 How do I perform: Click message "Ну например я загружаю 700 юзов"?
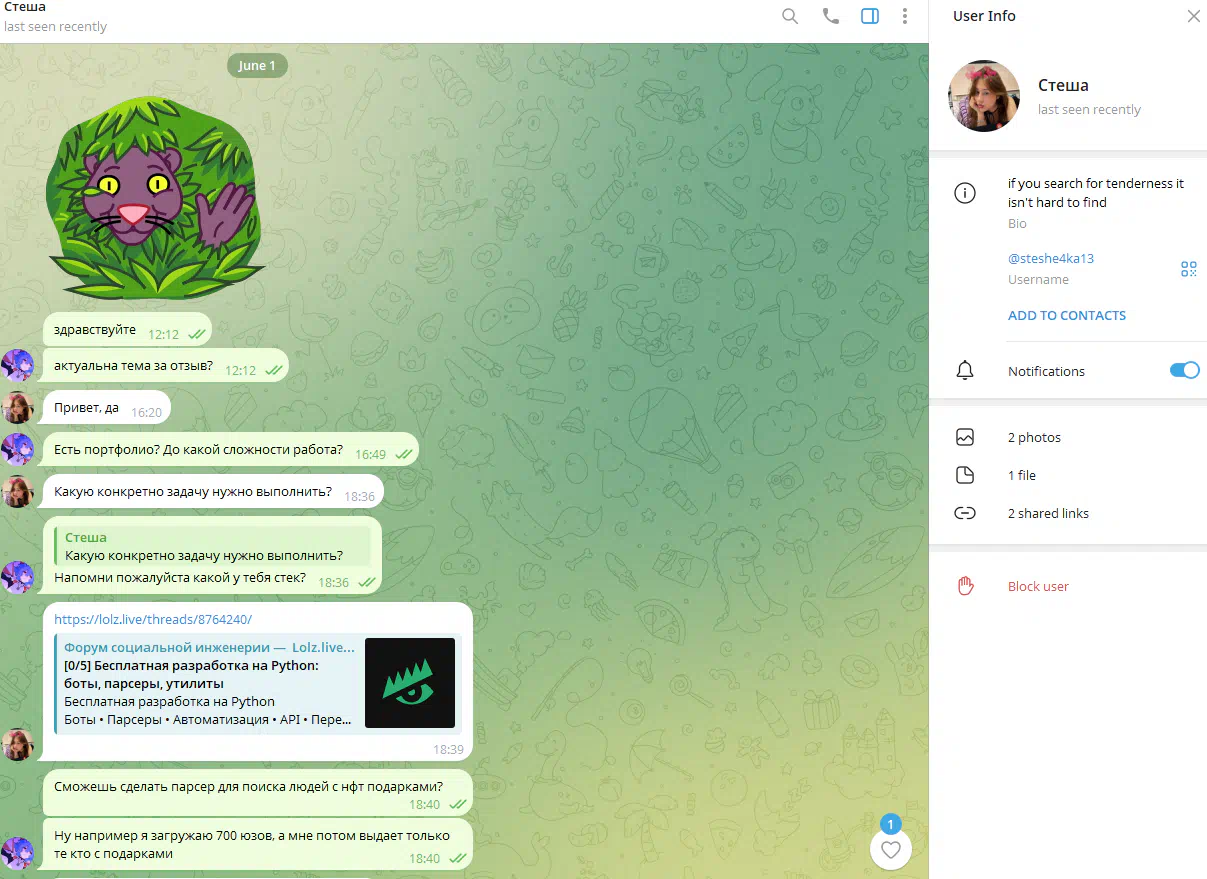(258, 844)
